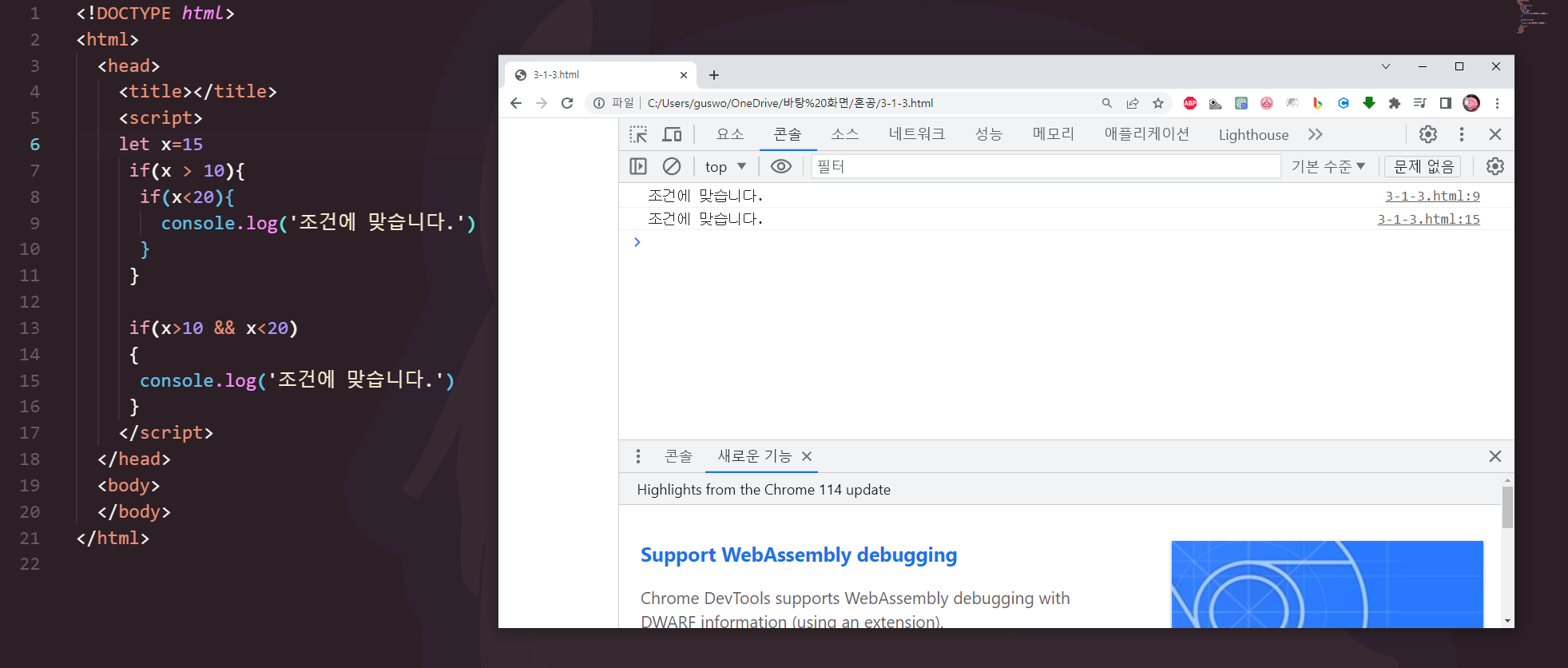The image size is (1568, 668).
Task: Toggle the browser side panel icon
Action: (1446, 103)
